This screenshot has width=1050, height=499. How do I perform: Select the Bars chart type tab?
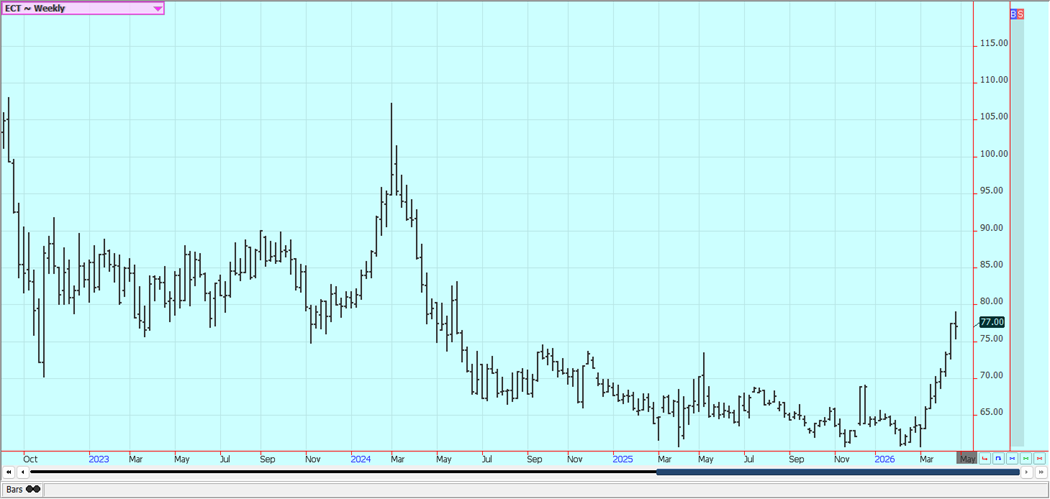[x=21, y=489]
